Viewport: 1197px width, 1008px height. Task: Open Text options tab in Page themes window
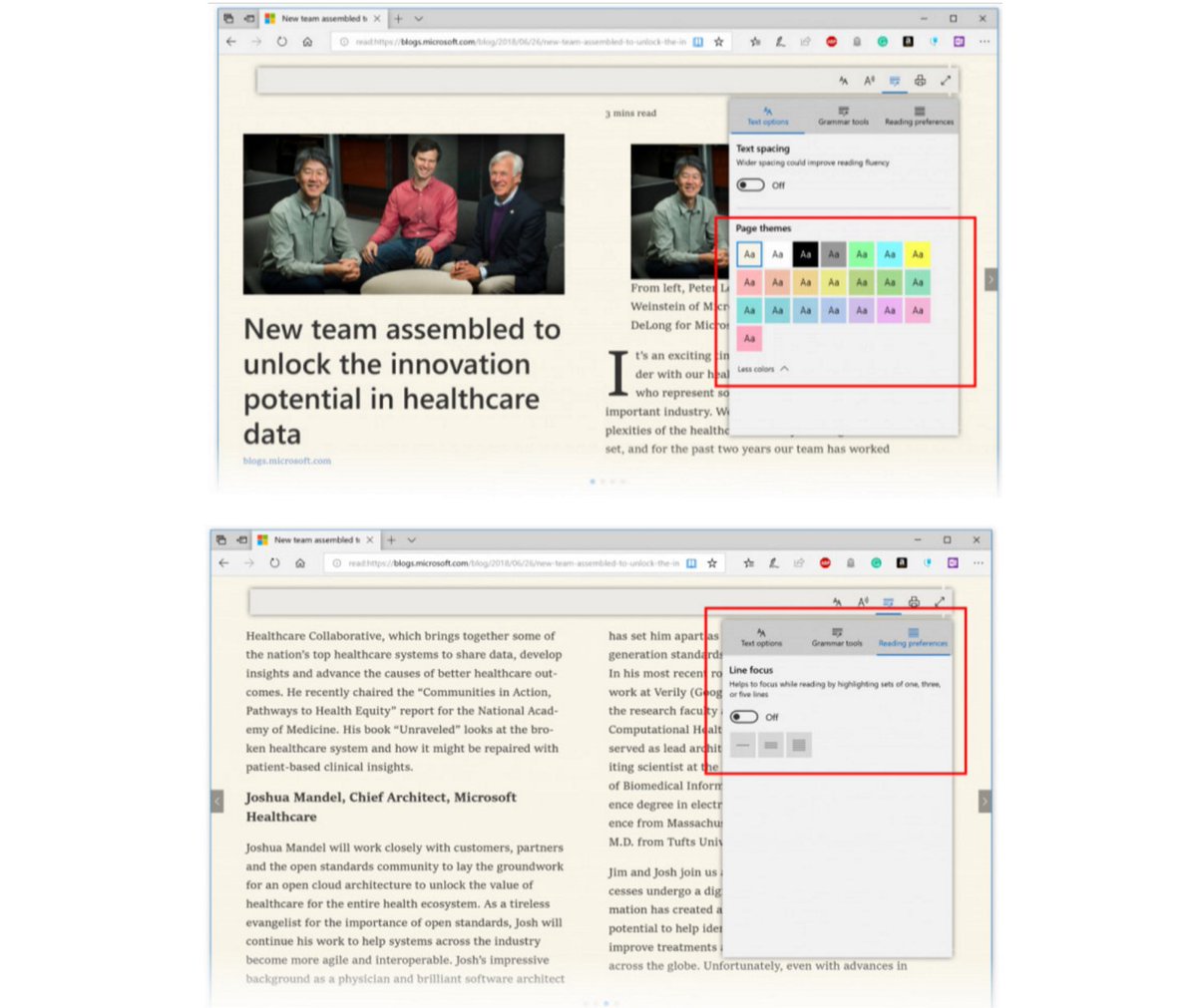pos(767,117)
